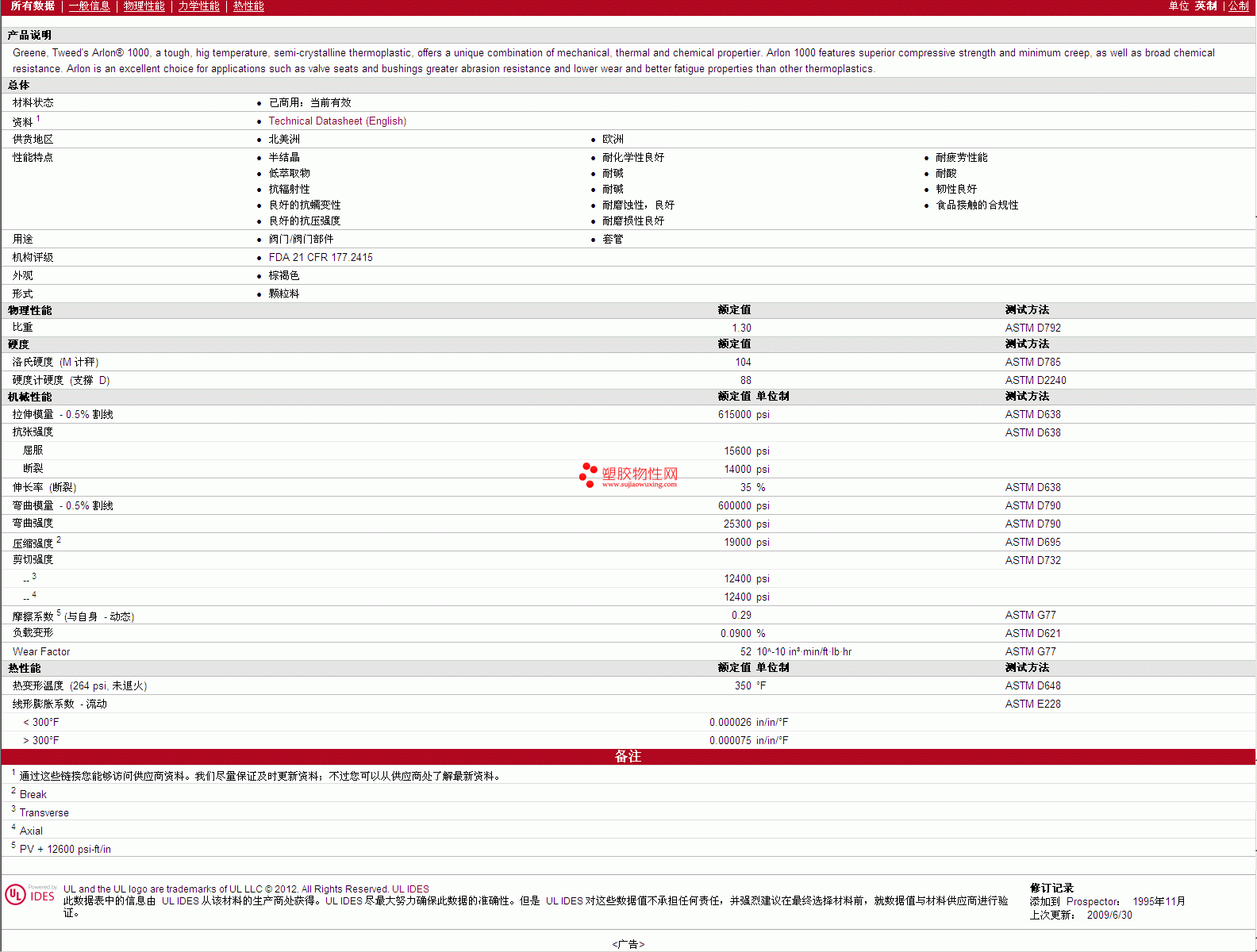Click the 0.29 friction coefficient value
The image size is (1257, 952).
pos(741,616)
